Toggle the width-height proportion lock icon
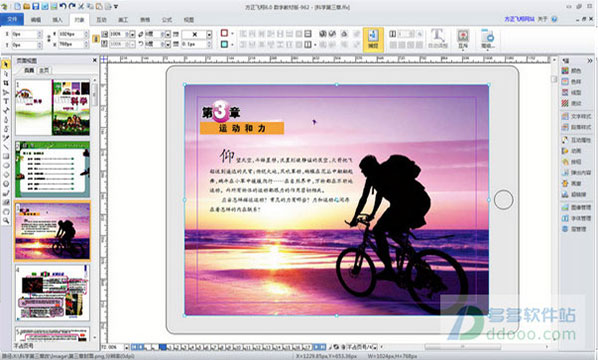598x360 pixels. pos(96,39)
